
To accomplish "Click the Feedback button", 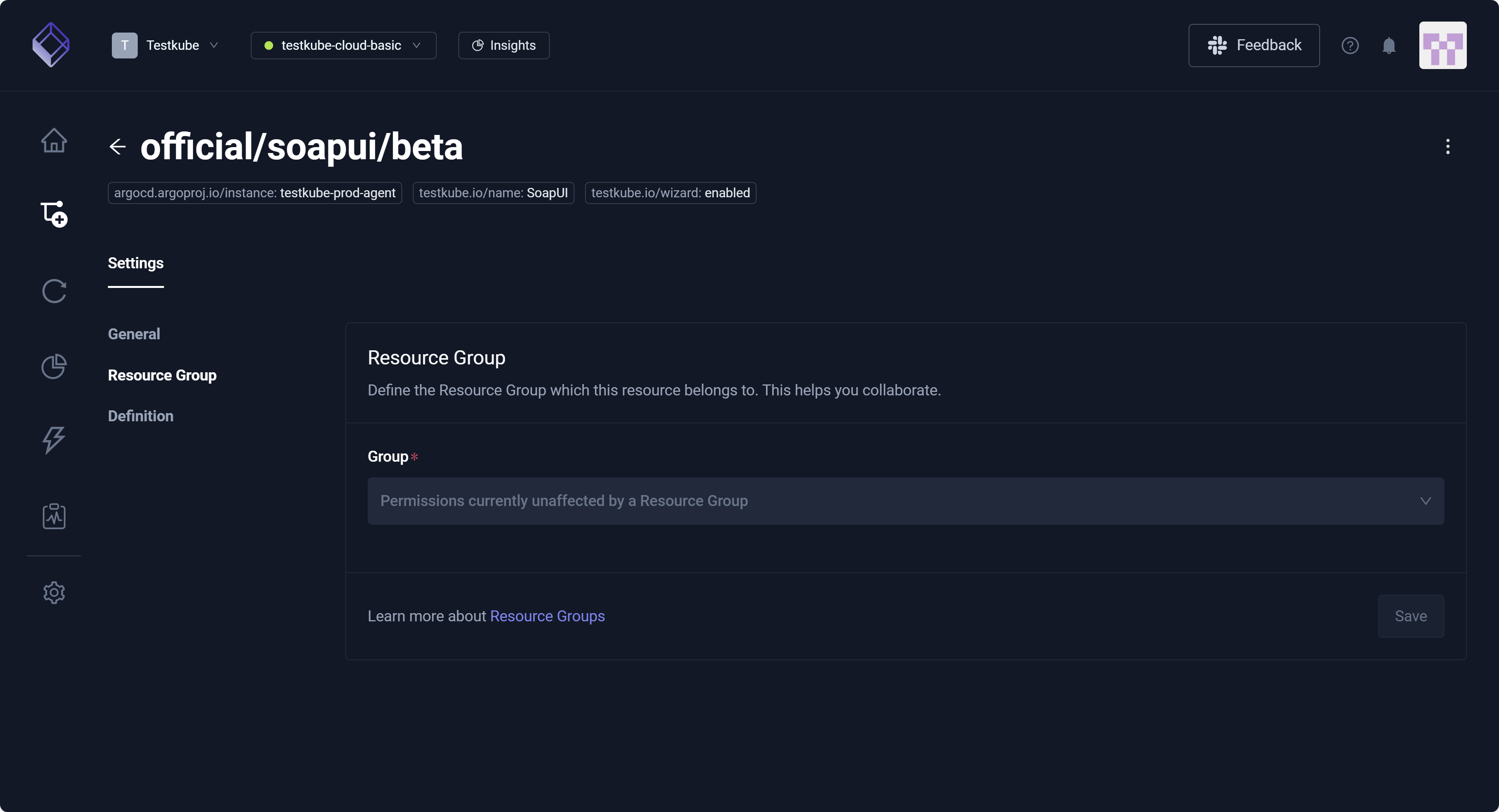I will pos(1253,46).
